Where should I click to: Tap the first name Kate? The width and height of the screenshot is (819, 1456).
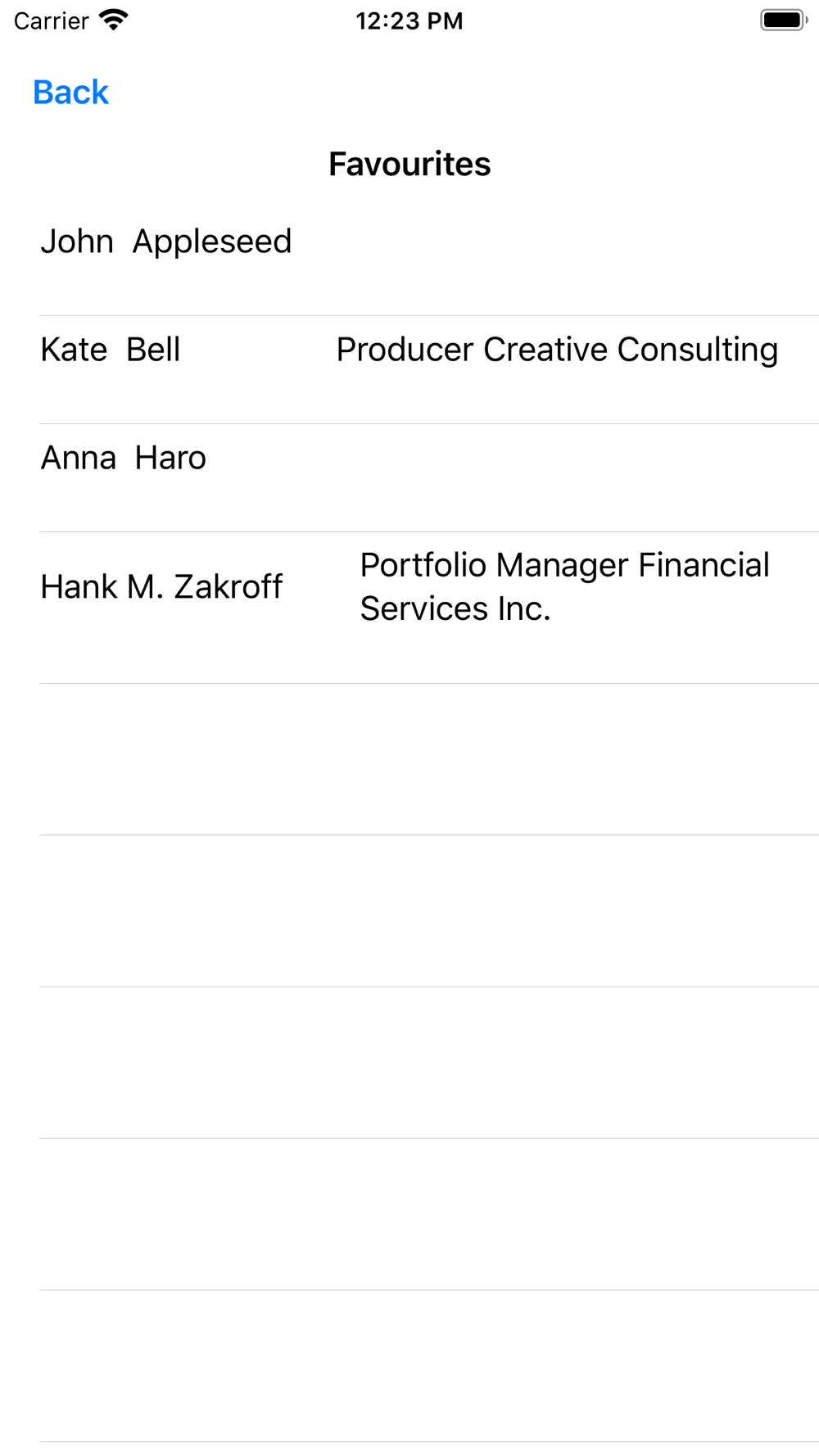click(74, 350)
